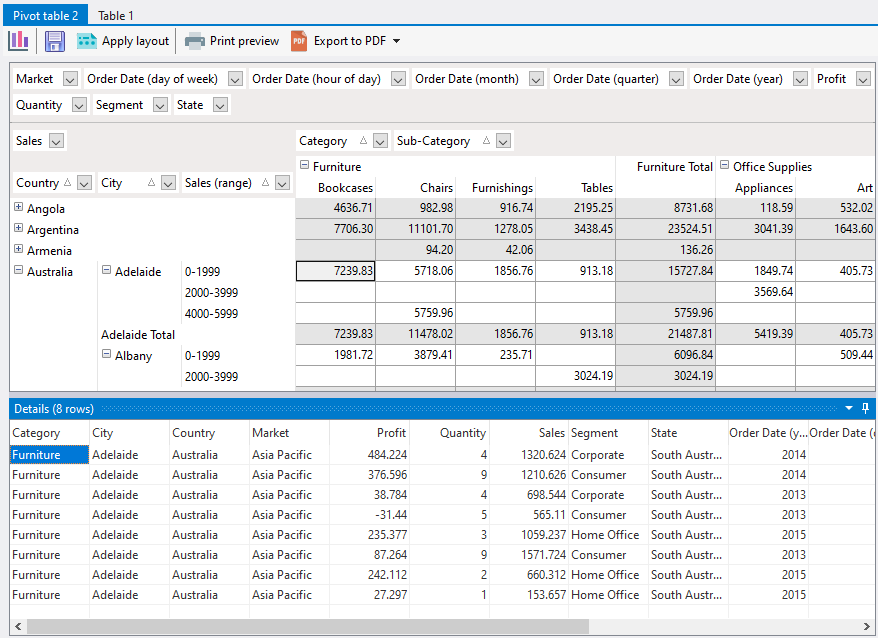Collapse the Australia country row
The image size is (878, 638).
coord(18,271)
